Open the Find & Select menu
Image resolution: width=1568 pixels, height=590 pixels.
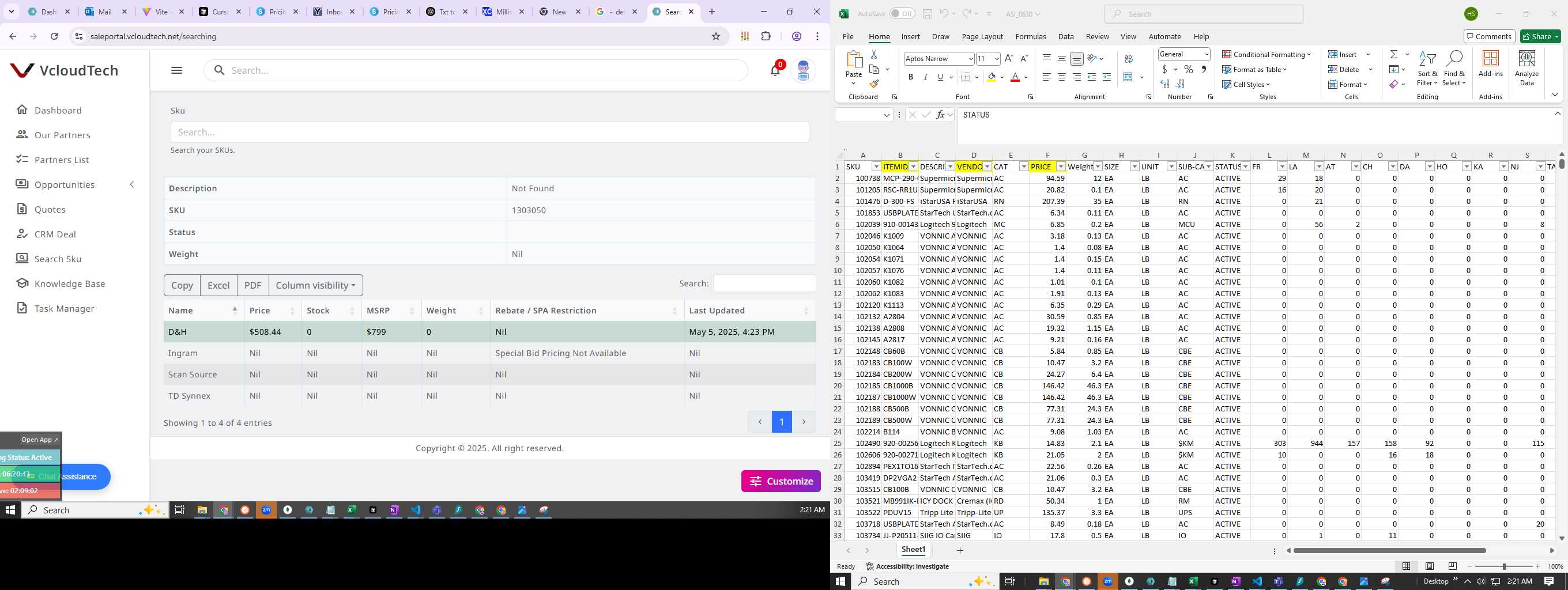point(1453,69)
